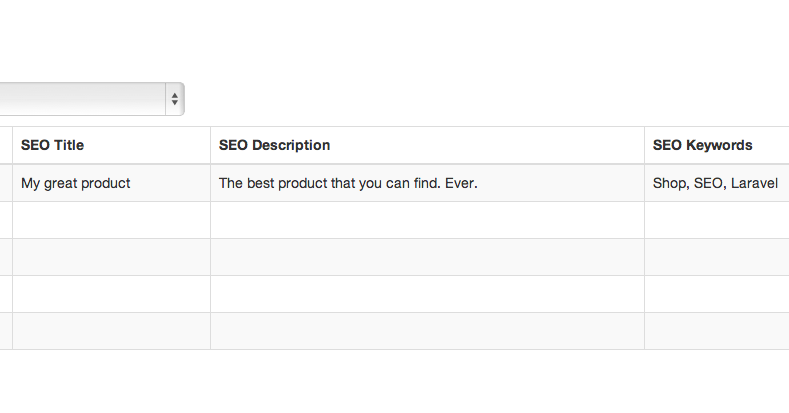Click empty SEO Description cell in second row
This screenshot has width=789, height=413.
427,220
